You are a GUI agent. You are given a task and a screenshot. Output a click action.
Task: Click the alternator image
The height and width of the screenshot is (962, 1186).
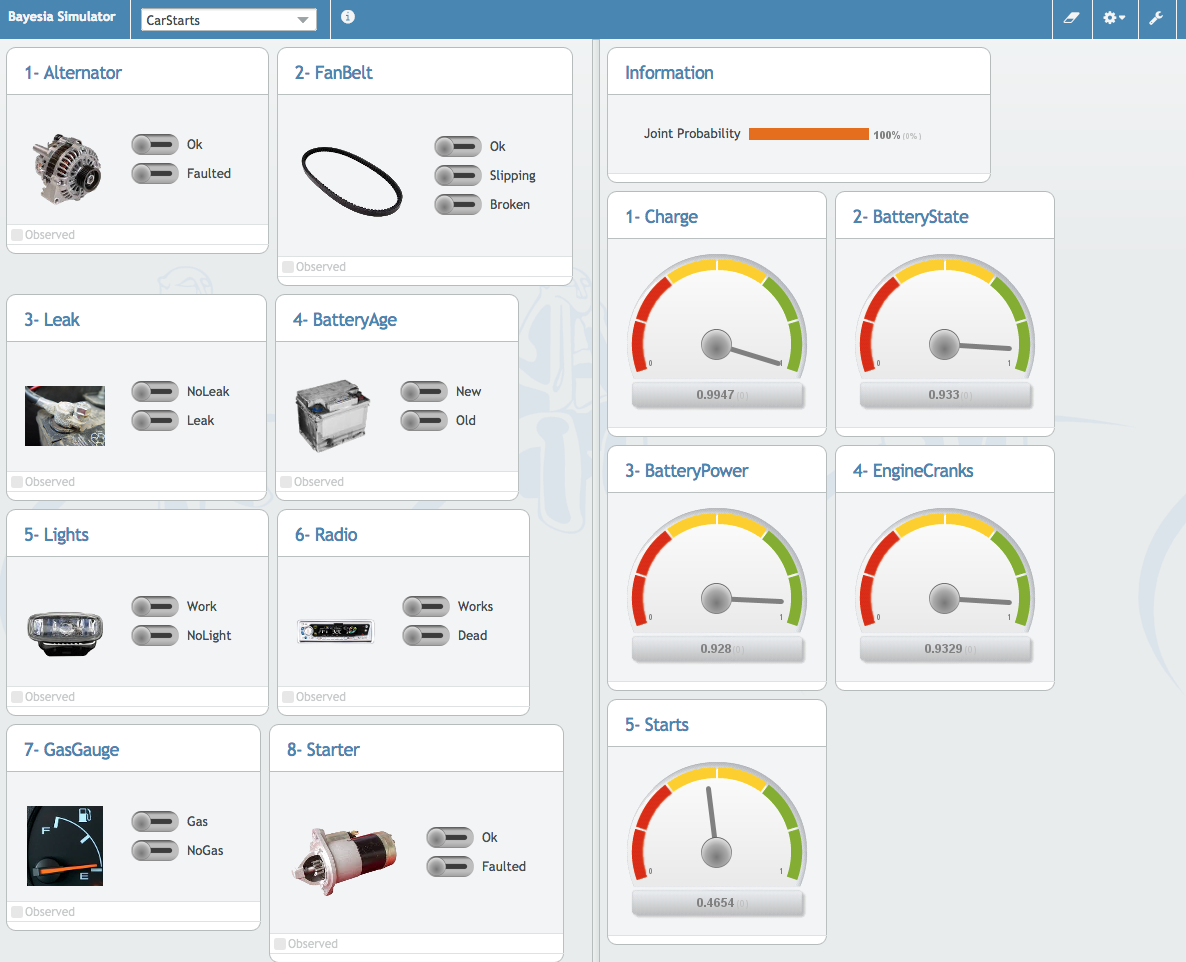tap(66, 168)
